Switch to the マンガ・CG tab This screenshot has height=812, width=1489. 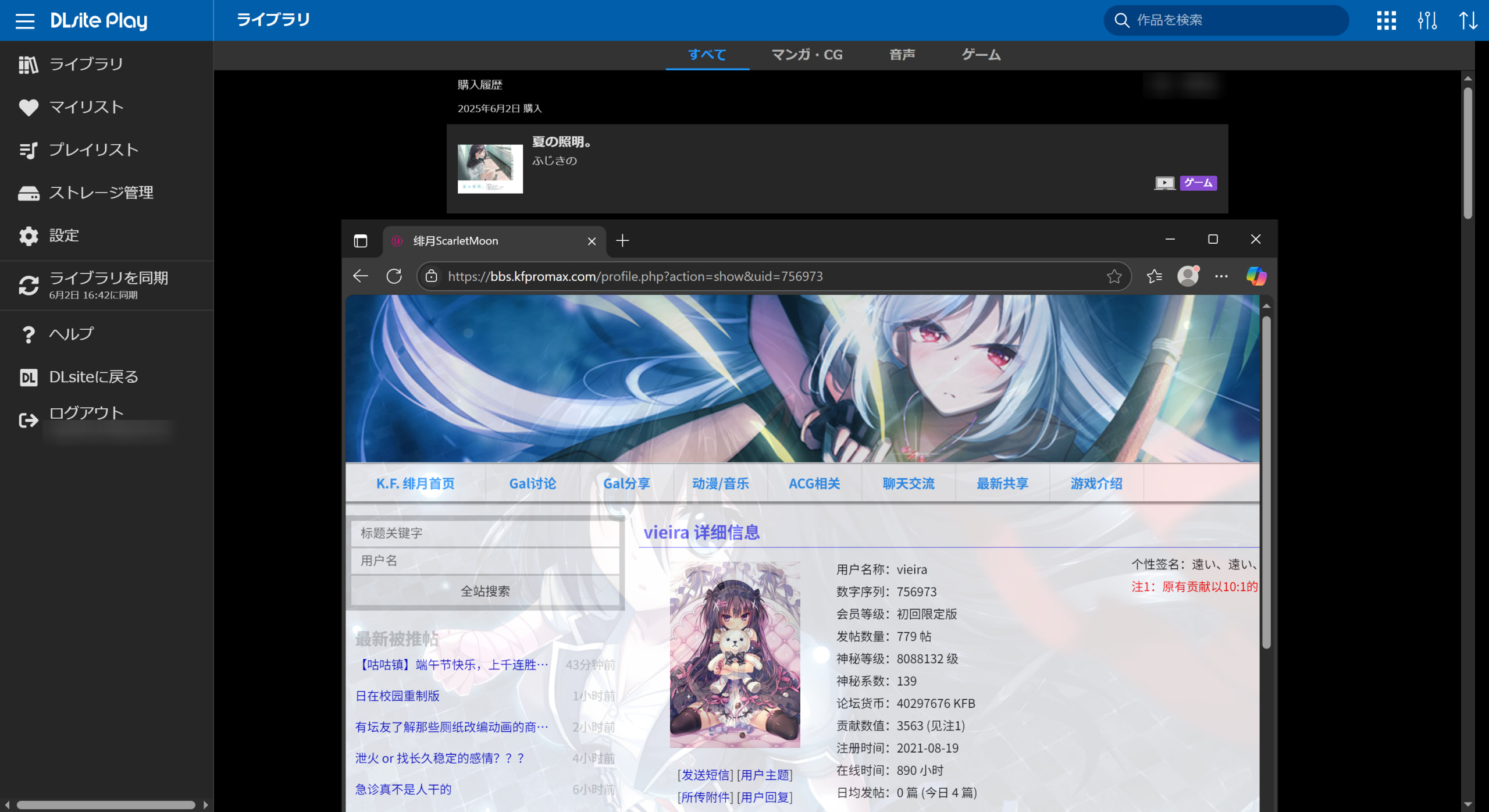807,55
